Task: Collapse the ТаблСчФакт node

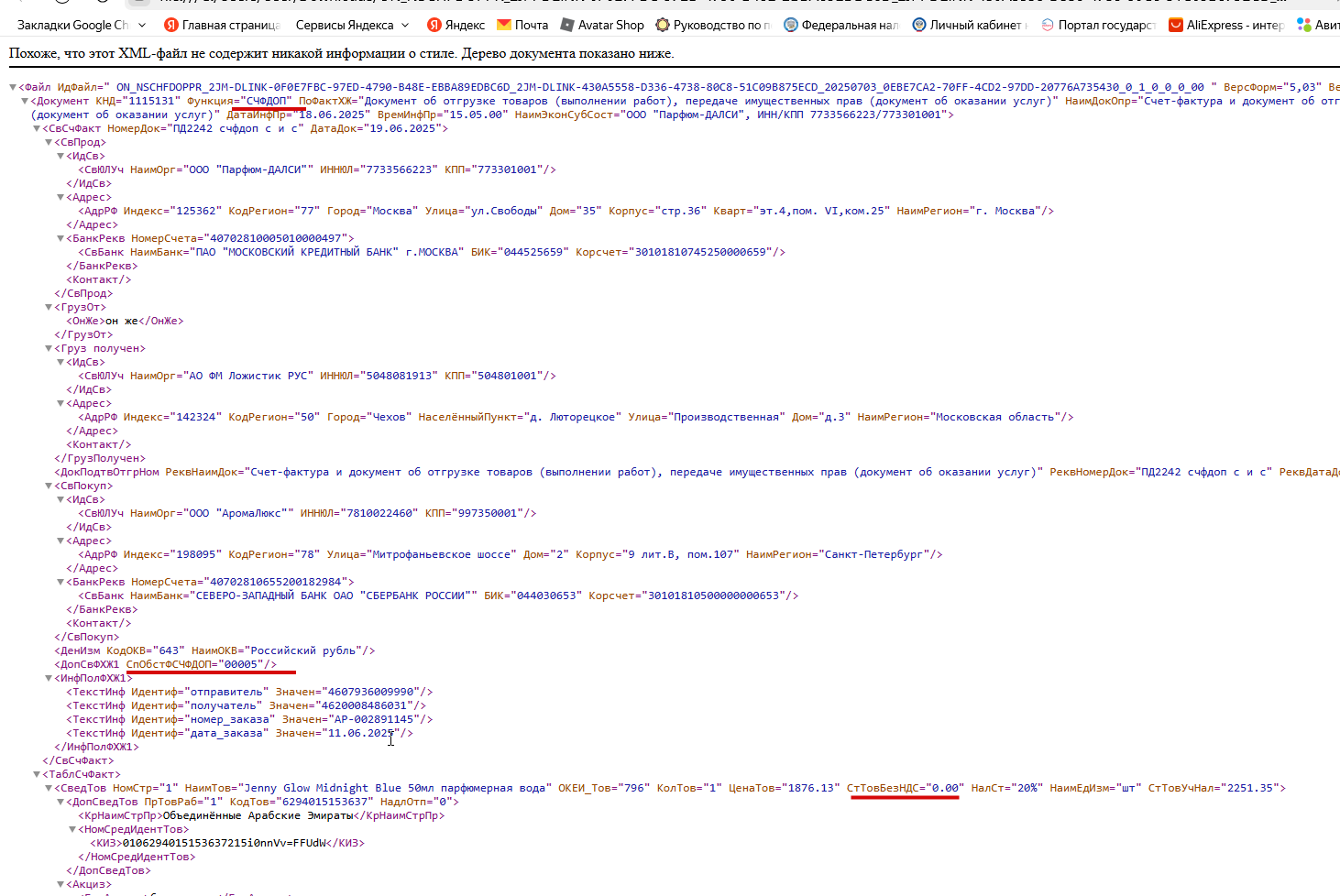Action: [38, 775]
